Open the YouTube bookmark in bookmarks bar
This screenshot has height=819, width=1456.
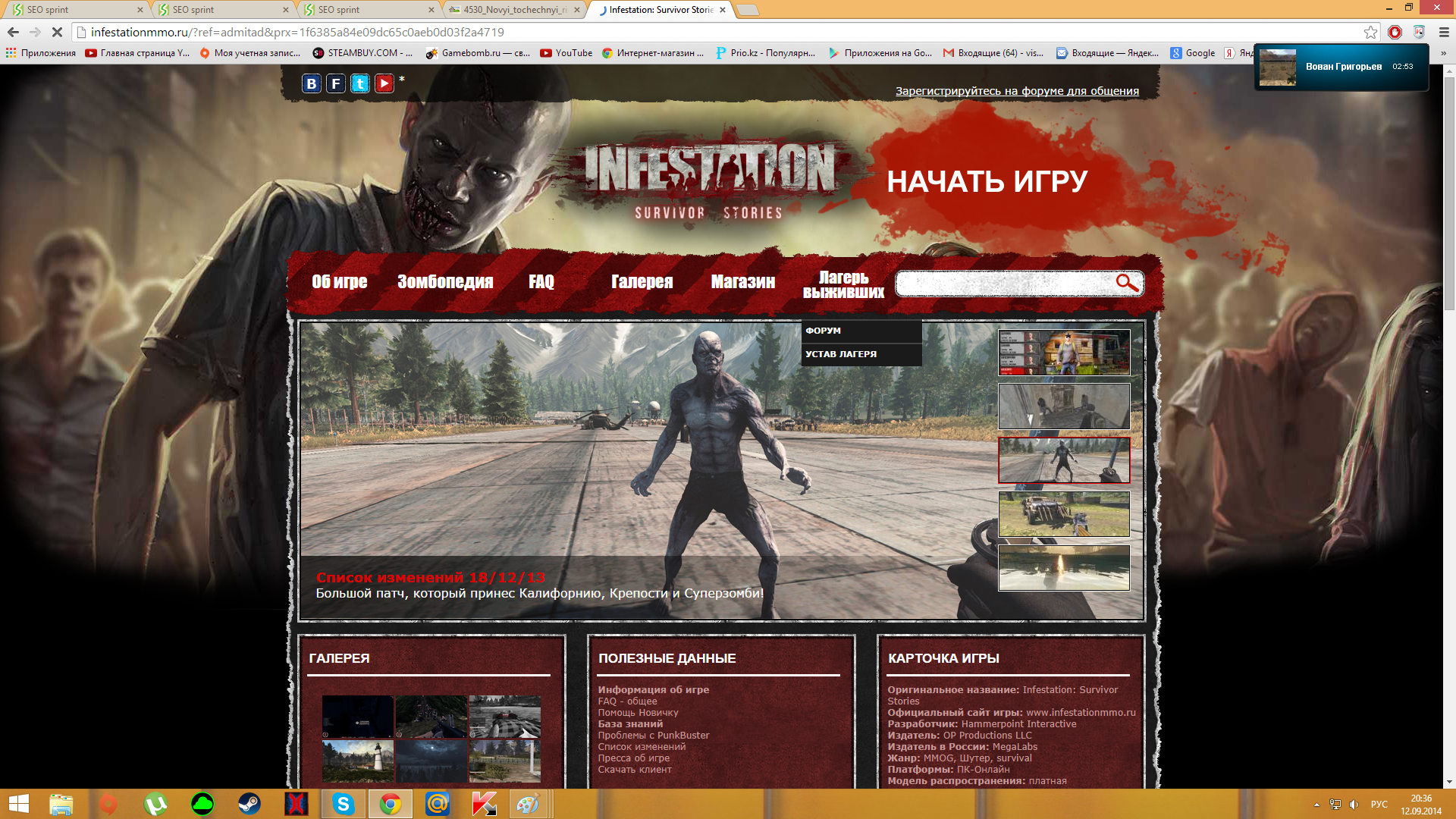tap(566, 53)
